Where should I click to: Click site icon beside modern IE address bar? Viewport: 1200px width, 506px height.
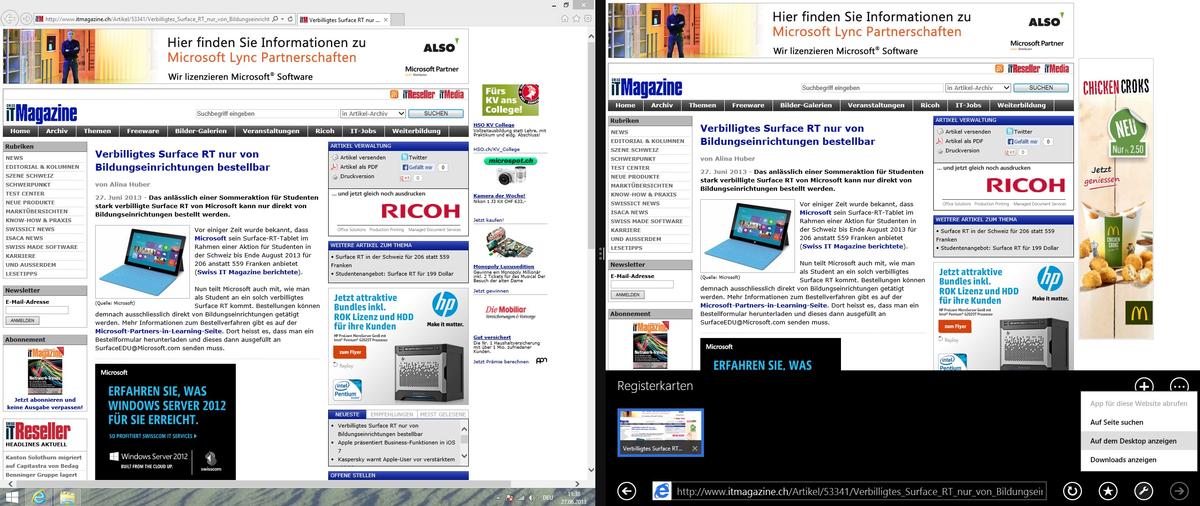pyautogui.click(x=662, y=491)
